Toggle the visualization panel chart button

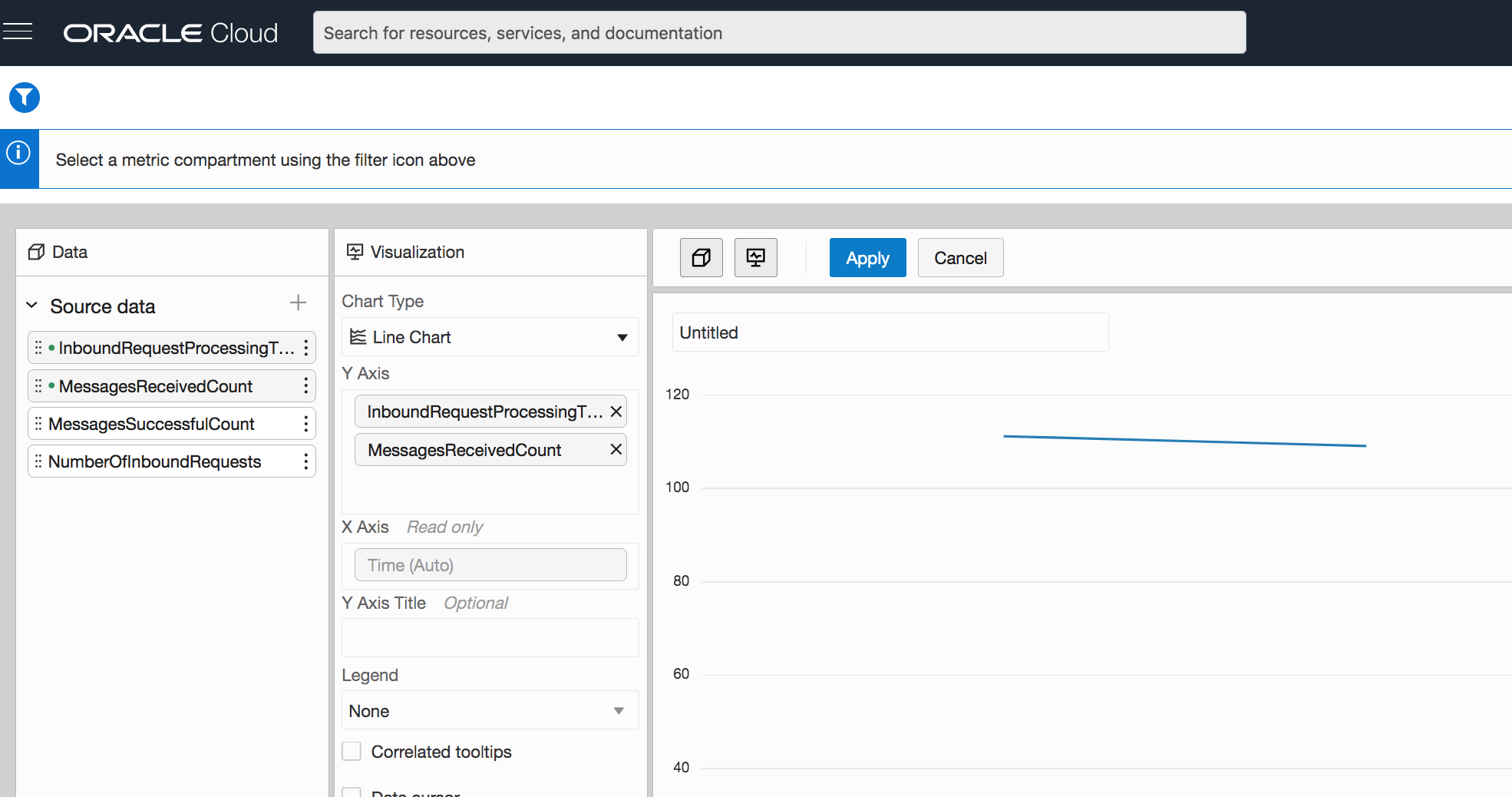coord(755,258)
